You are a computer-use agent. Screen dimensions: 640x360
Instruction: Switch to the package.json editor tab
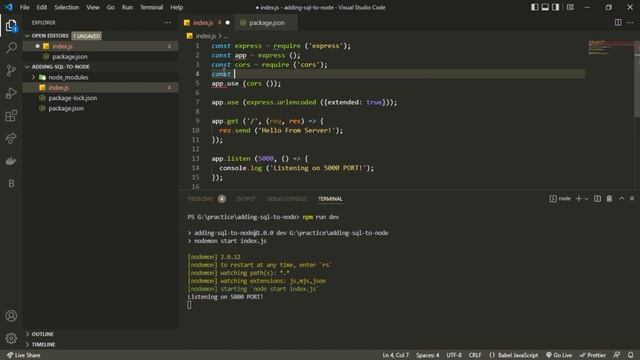pyautogui.click(x=266, y=22)
